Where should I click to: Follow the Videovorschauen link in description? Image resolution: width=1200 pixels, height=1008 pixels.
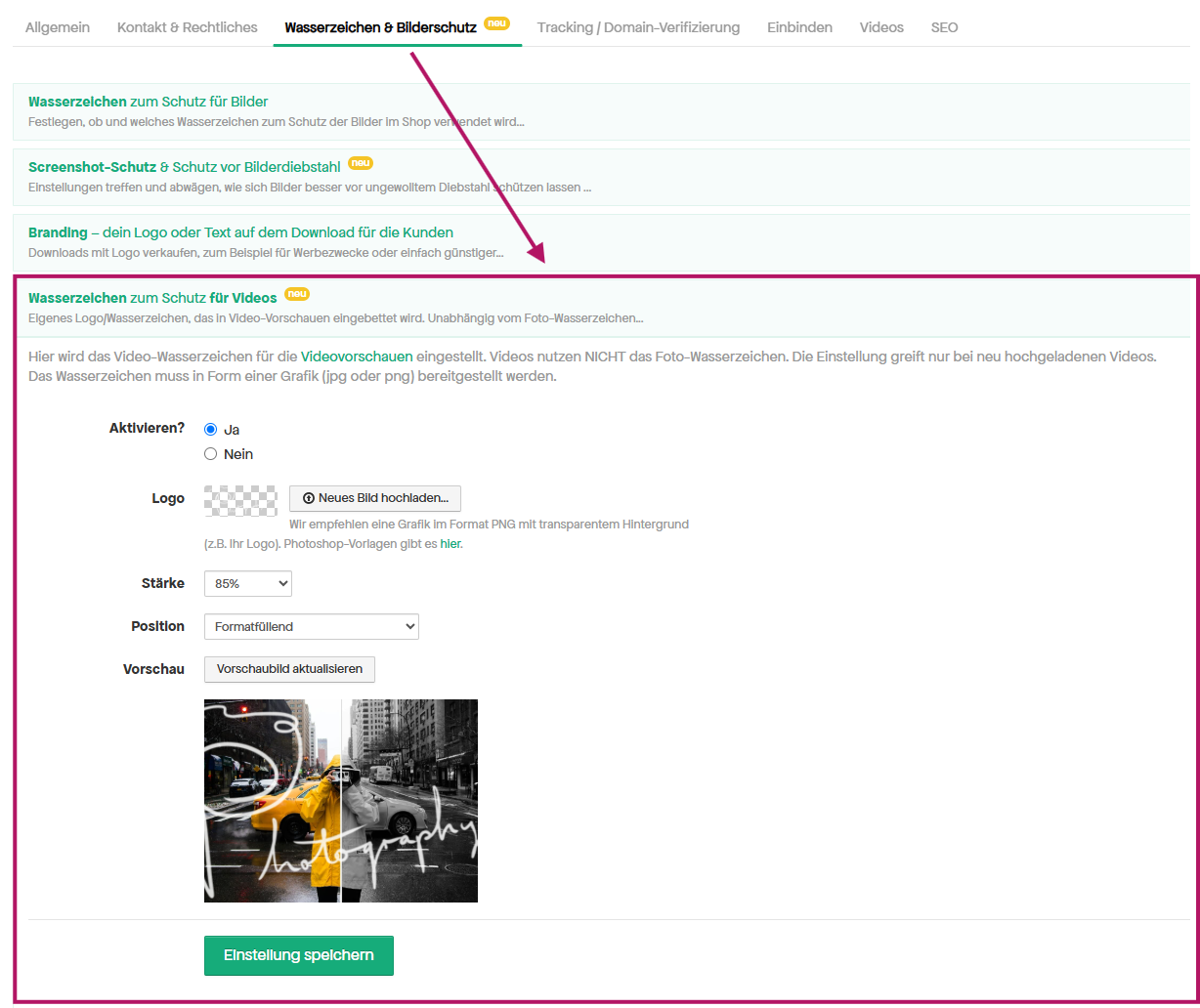pyautogui.click(x=357, y=357)
